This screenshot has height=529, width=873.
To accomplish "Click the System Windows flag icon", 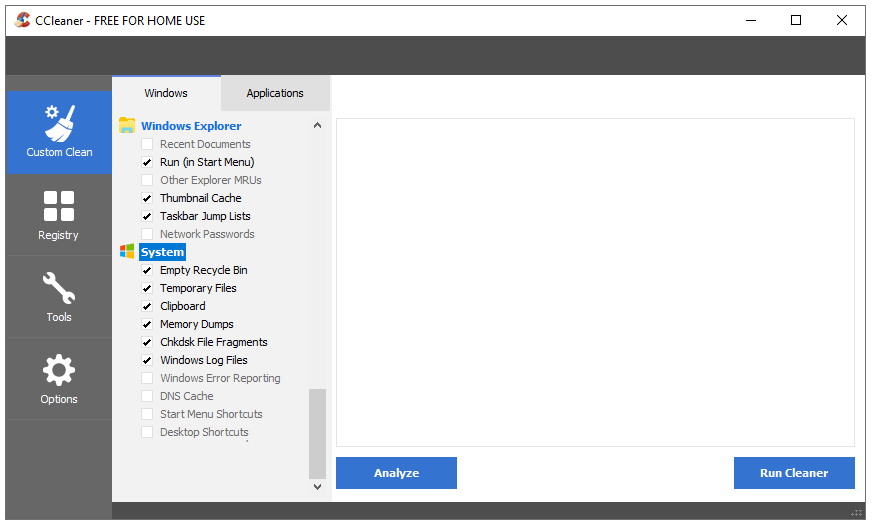I will (127, 252).
